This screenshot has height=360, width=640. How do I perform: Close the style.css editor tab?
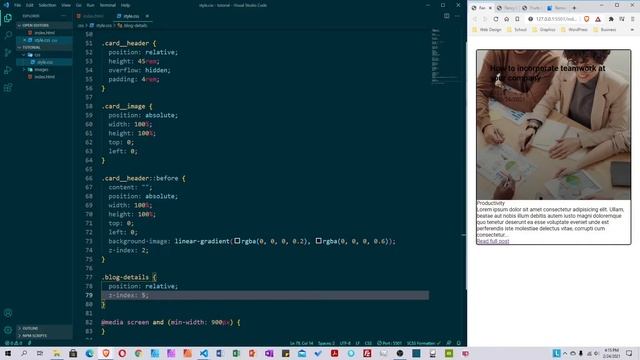tap(147, 16)
